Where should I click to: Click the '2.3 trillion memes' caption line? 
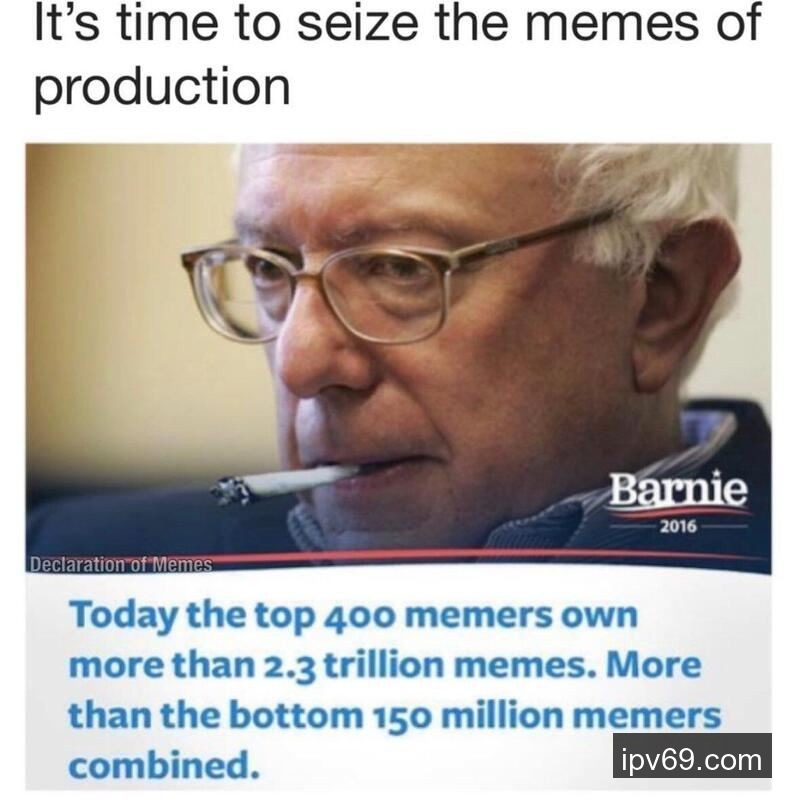point(385,666)
